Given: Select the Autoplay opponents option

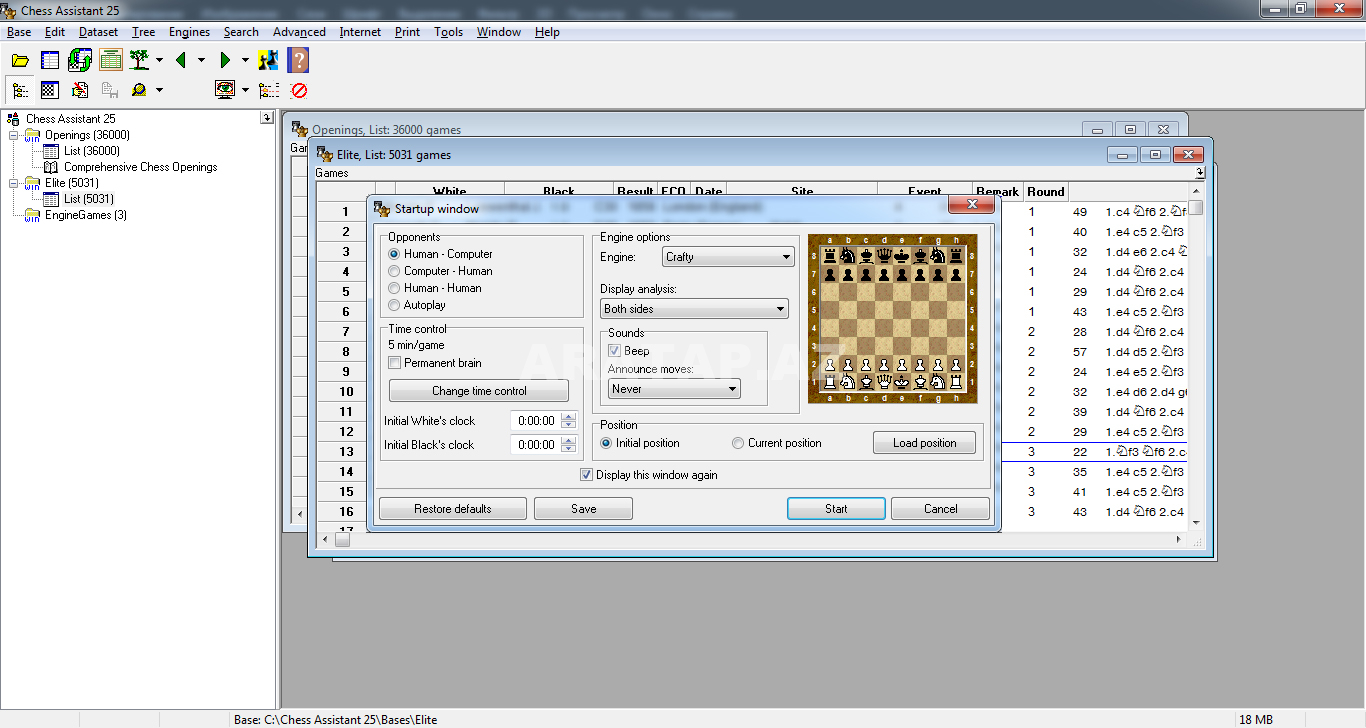Looking at the screenshot, I should [x=417, y=305].
